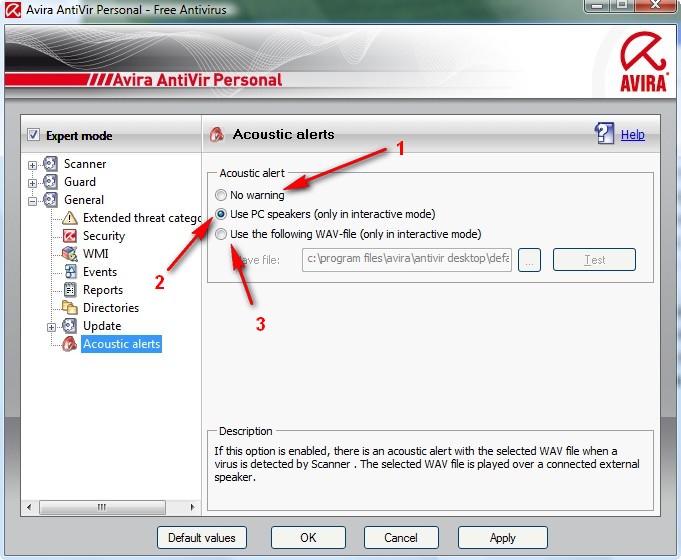Click the Scanner gear icon in tree
681x560 pixels.
click(x=50, y=164)
